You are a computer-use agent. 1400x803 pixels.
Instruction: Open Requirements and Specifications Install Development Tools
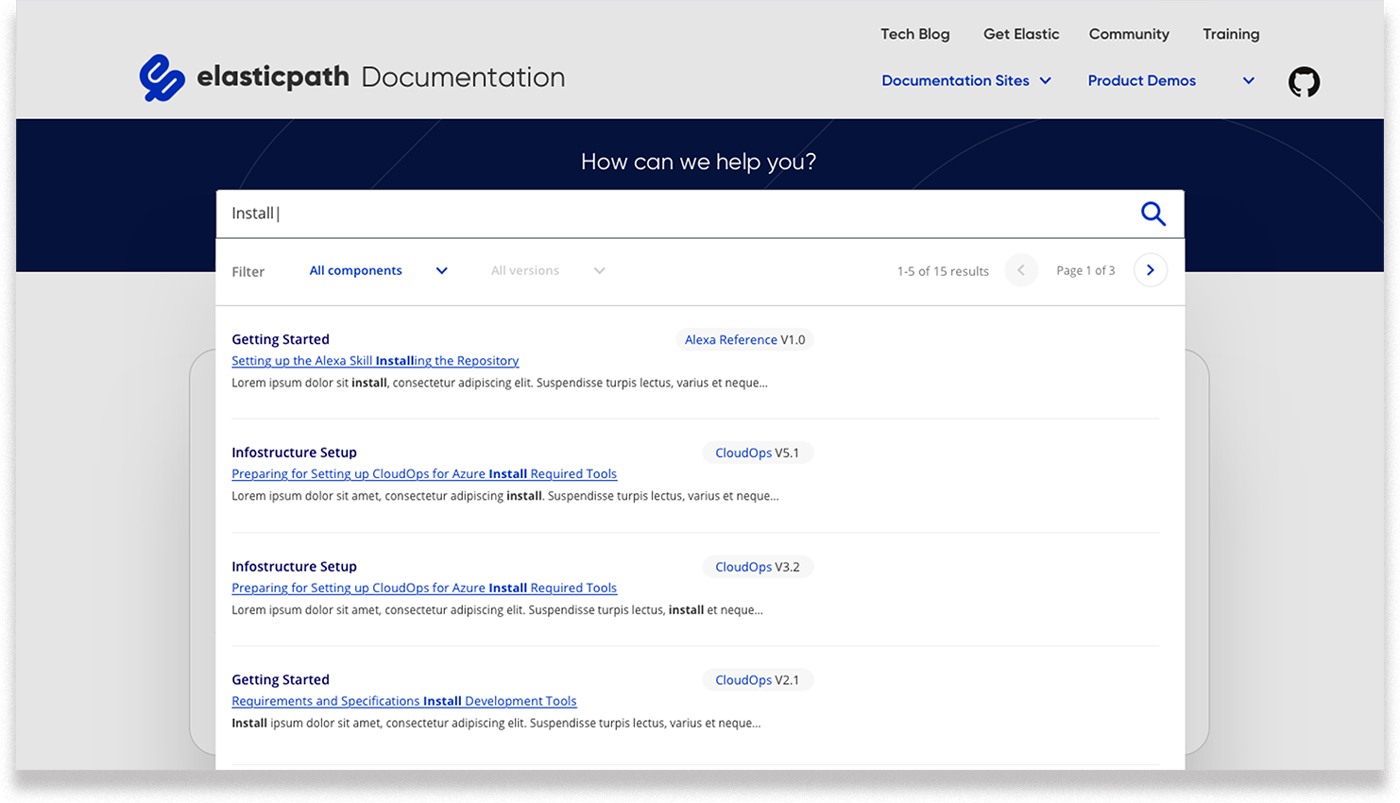(x=403, y=700)
